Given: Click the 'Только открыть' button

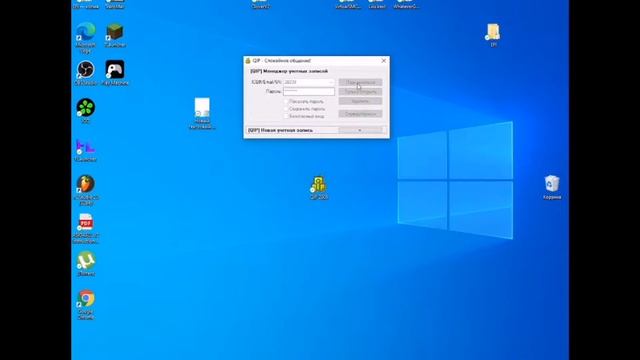Looking at the screenshot, I should 360,92.
